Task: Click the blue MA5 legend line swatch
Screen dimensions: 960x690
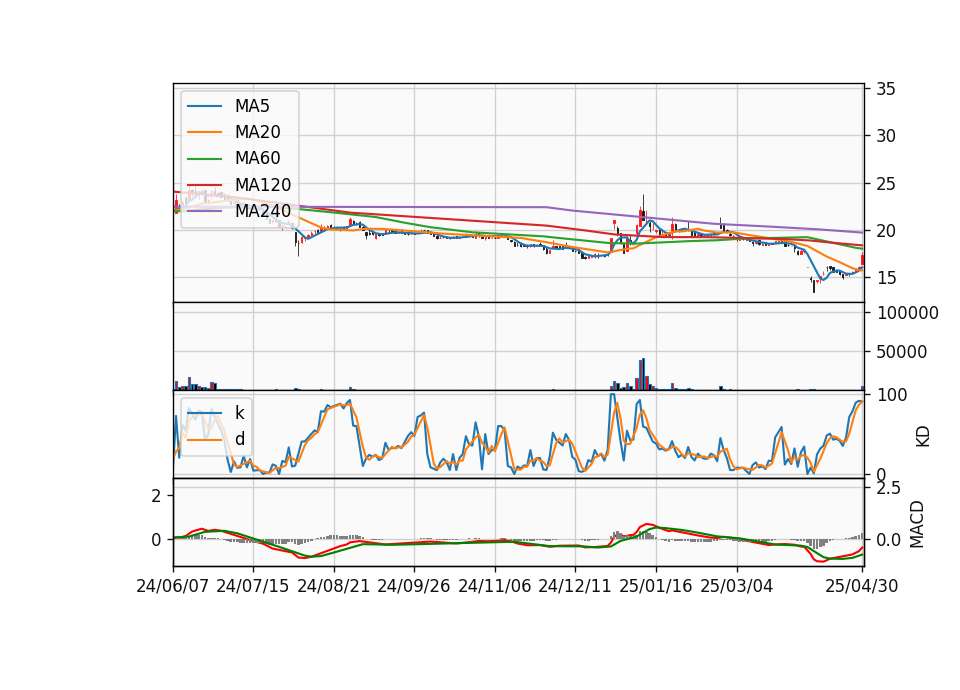Action: (204, 107)
